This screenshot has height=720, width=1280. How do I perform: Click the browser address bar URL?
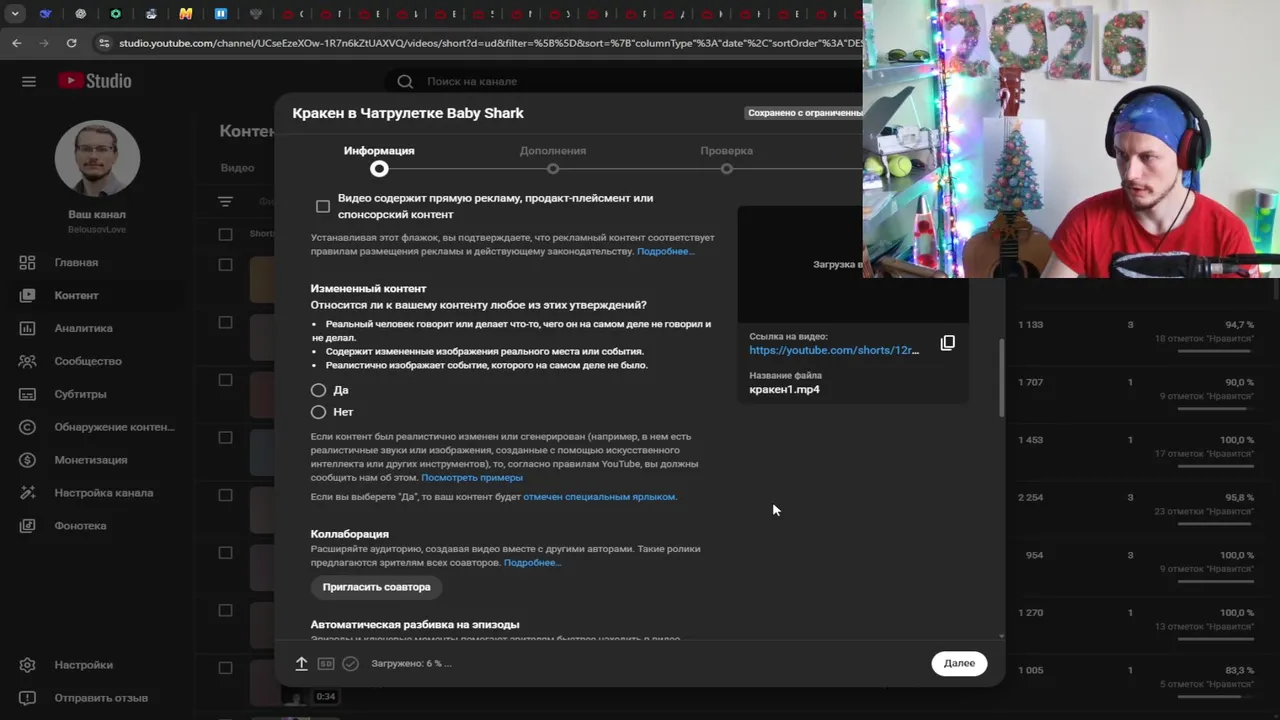point(489,43)
